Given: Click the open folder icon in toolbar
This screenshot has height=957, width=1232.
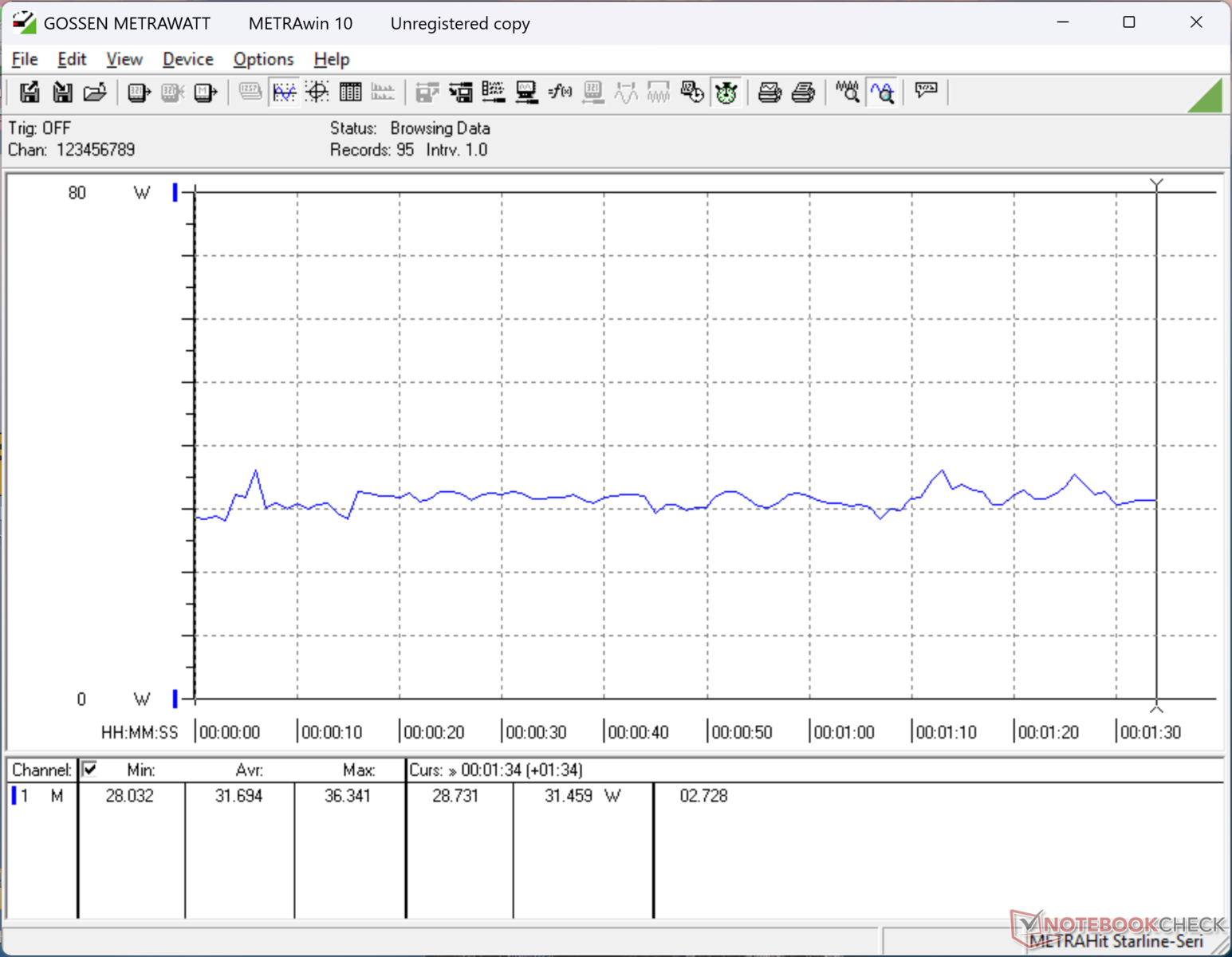Looking at the screenshot, I should [95, 93].
